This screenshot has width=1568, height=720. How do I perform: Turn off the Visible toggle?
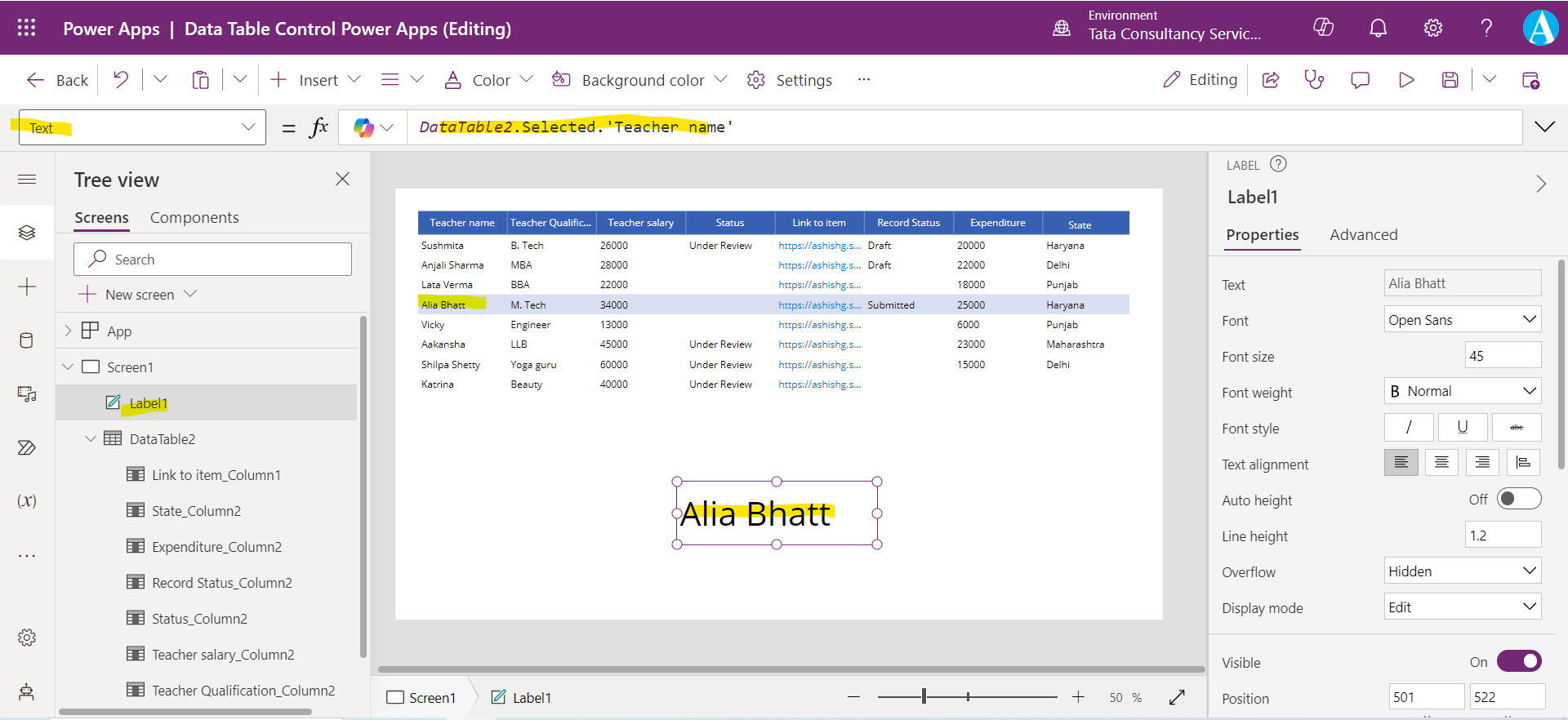tap(1518, 661)
